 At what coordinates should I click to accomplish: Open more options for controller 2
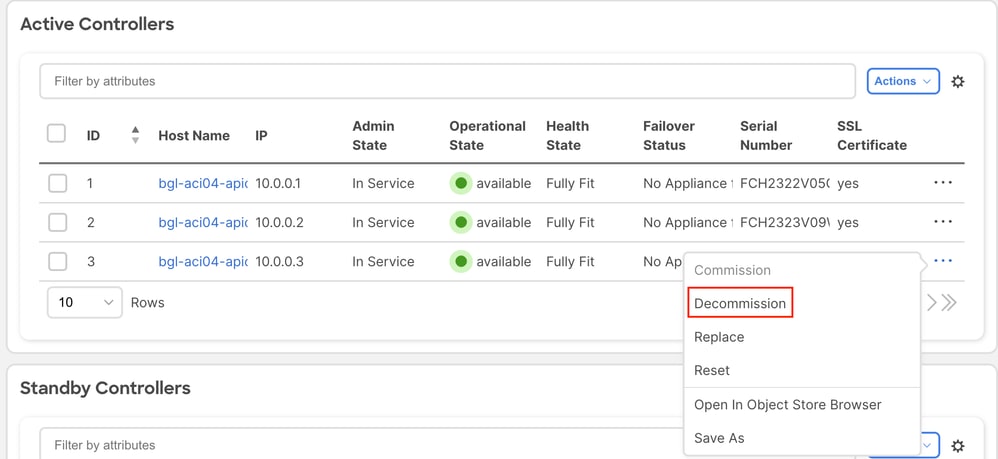(942, 222)
